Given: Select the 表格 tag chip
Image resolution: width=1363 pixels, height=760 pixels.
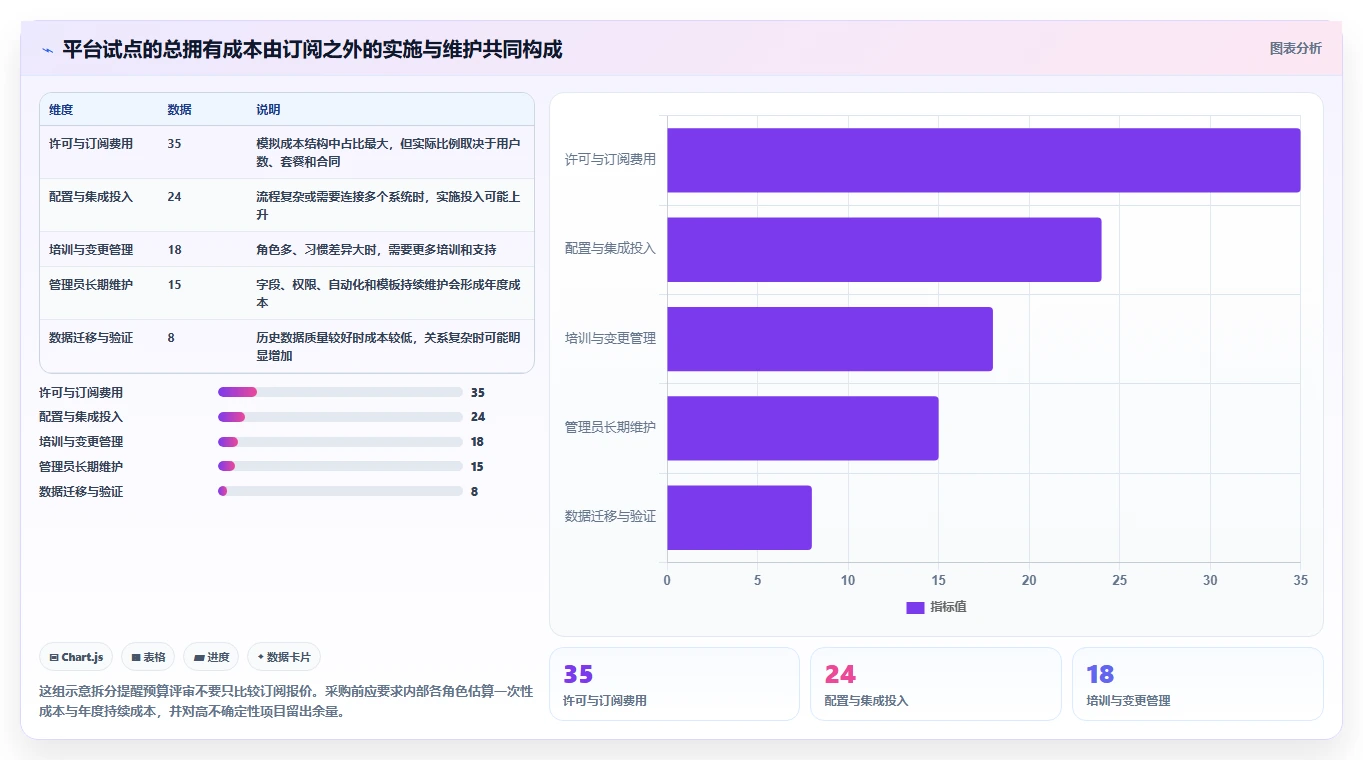Looking at the screenshot, I should tap(148, 657).
